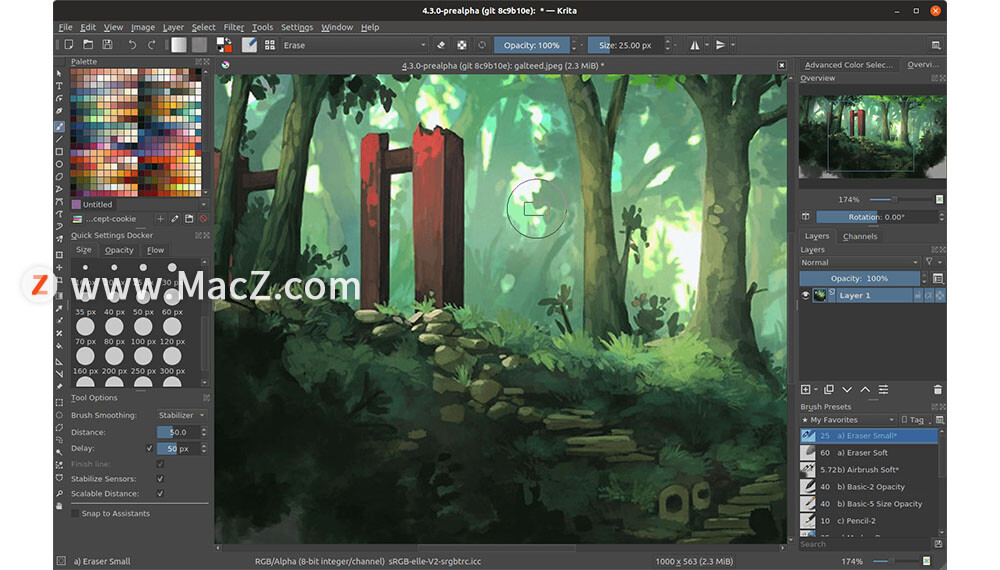Image resolution: width=1000 pixels, height=570 pixels.
Task: Open layer properties icon
Action: (x=883, y=390)
